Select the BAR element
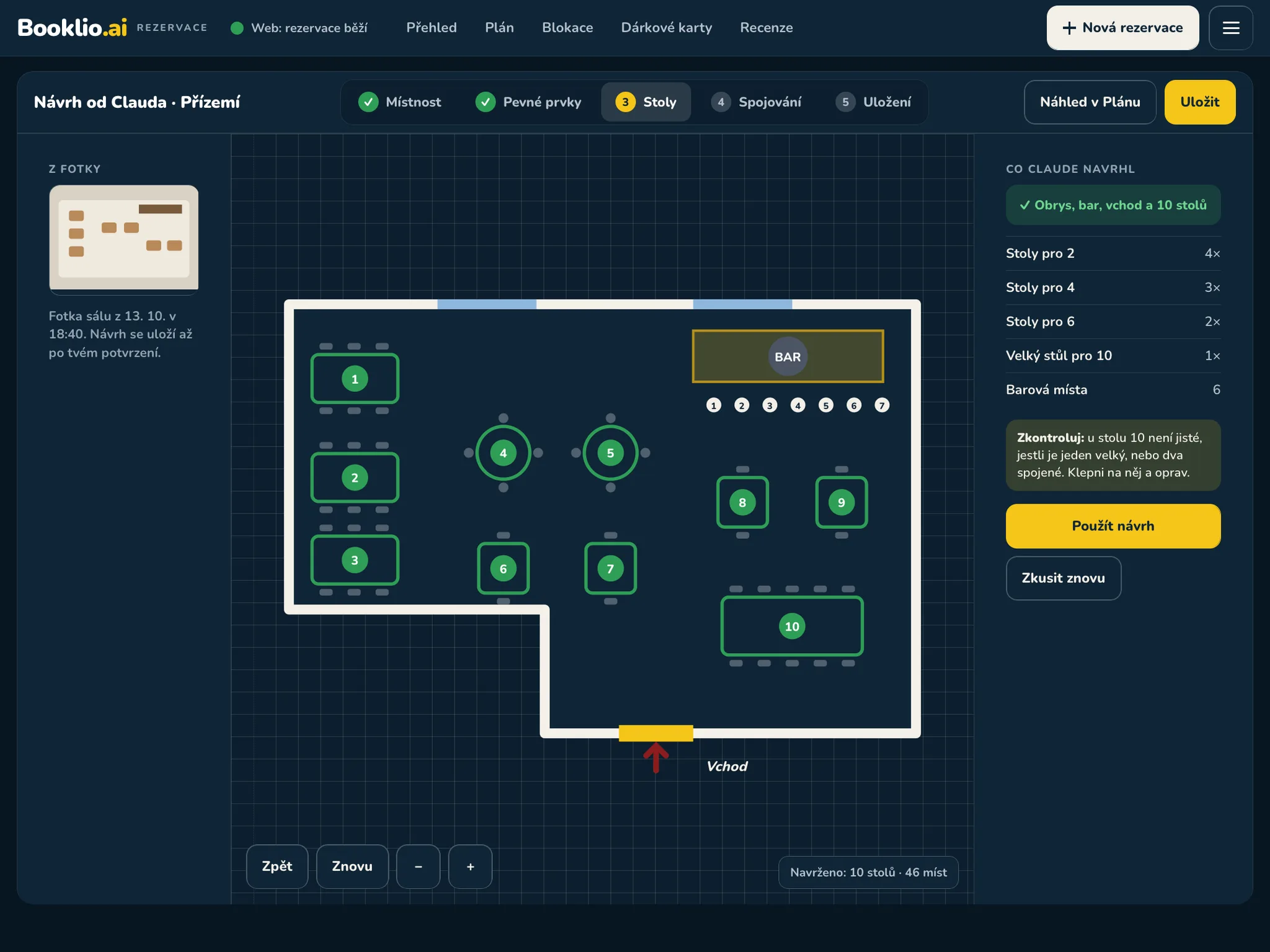The image size is (1270, 952). pos(788,357)
